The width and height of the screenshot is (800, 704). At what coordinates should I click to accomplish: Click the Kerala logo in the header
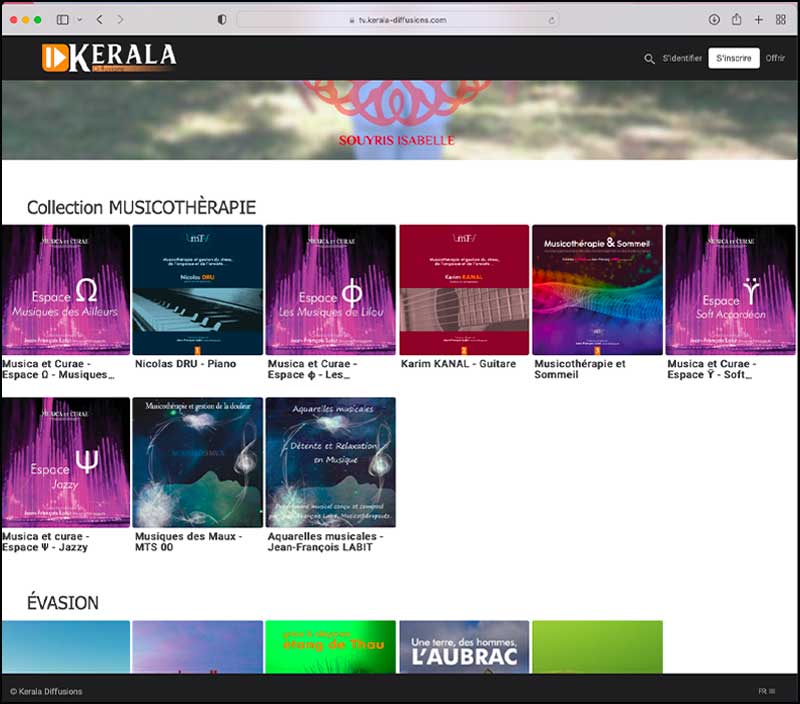tap(109, 57)
